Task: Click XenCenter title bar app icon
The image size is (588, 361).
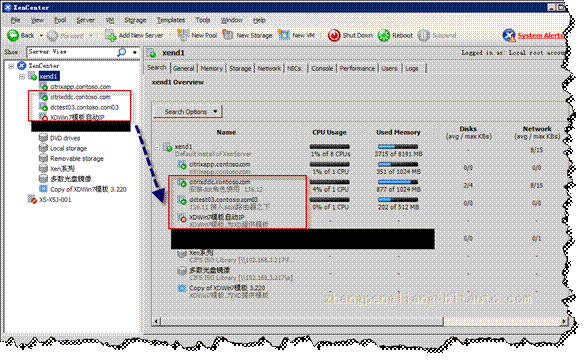Action: tap(8, 7)
